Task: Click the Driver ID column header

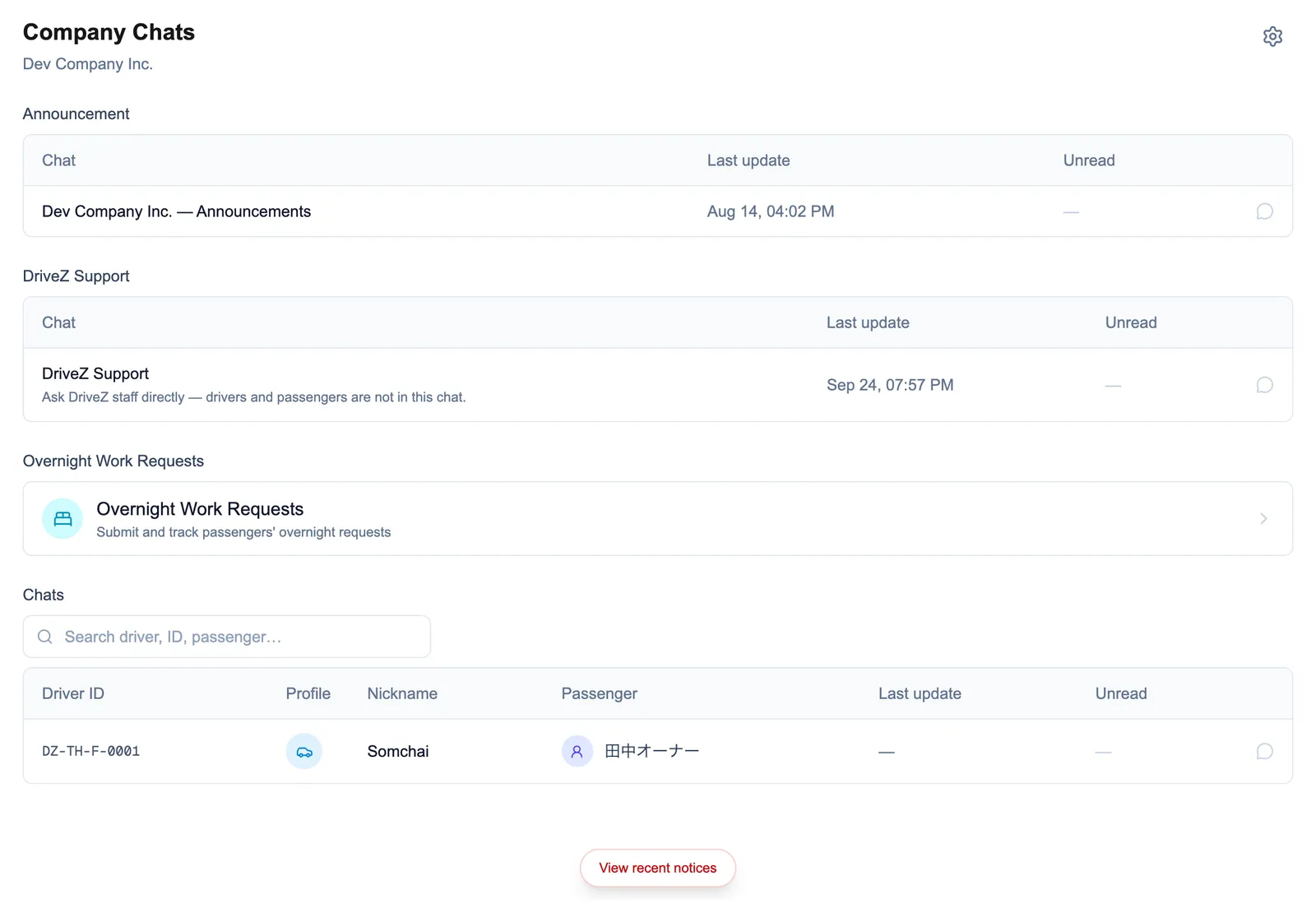Action: coord(73,693)
